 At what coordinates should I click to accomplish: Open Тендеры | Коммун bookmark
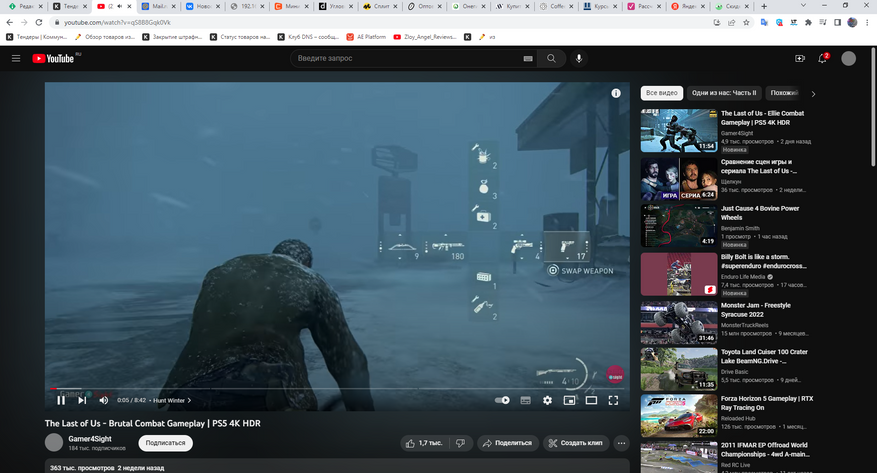(x=36, y=37)
